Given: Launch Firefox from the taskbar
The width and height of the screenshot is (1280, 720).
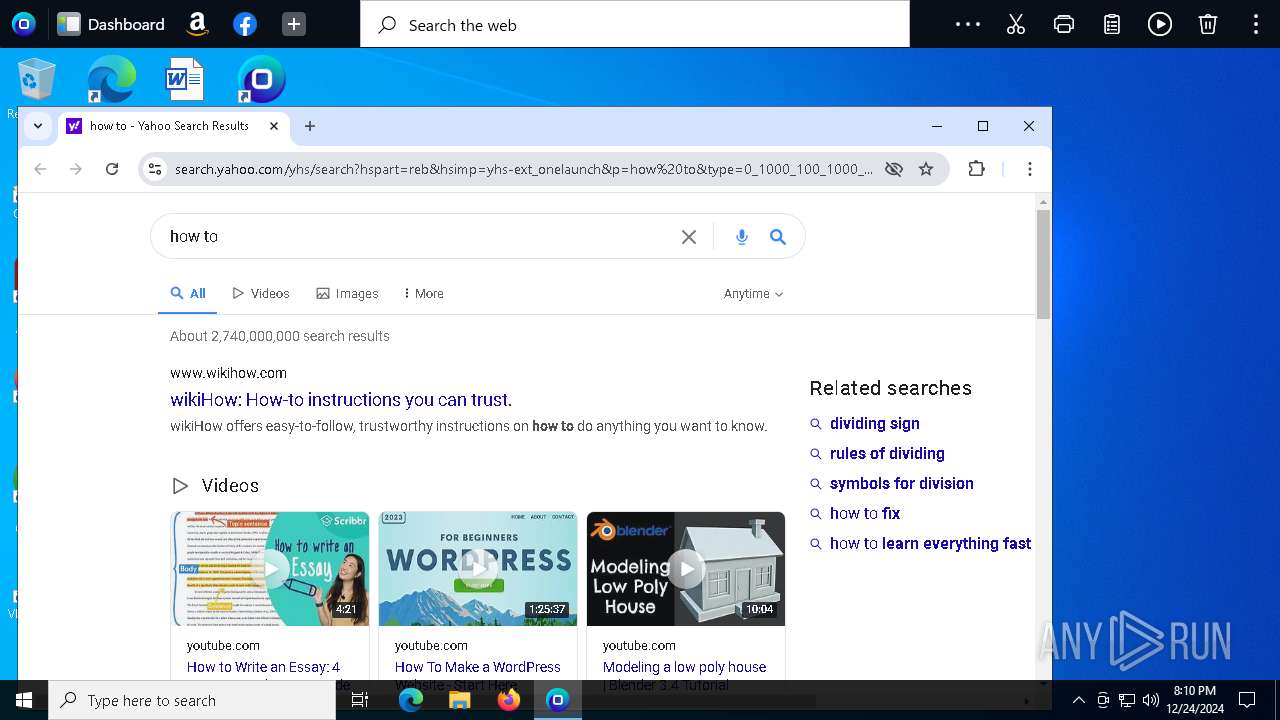Looking at the screenshot, I should click(509, 700).
